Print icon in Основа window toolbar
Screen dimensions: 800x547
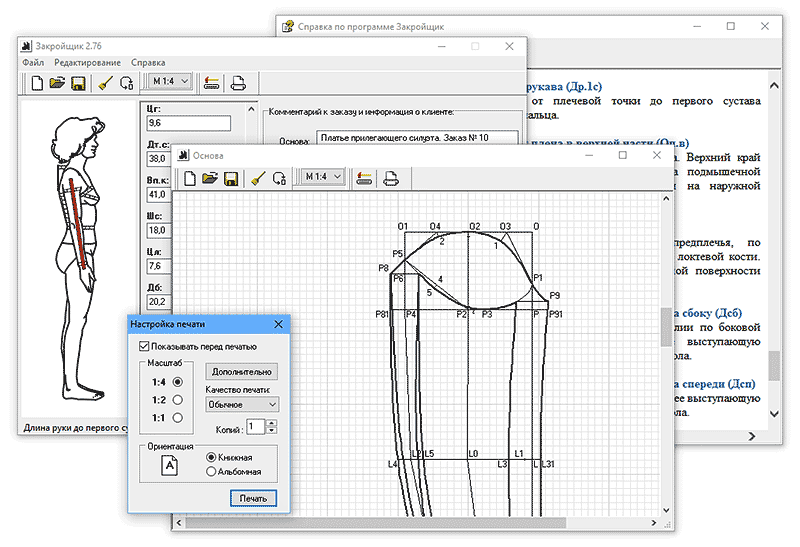pos(391,179)
